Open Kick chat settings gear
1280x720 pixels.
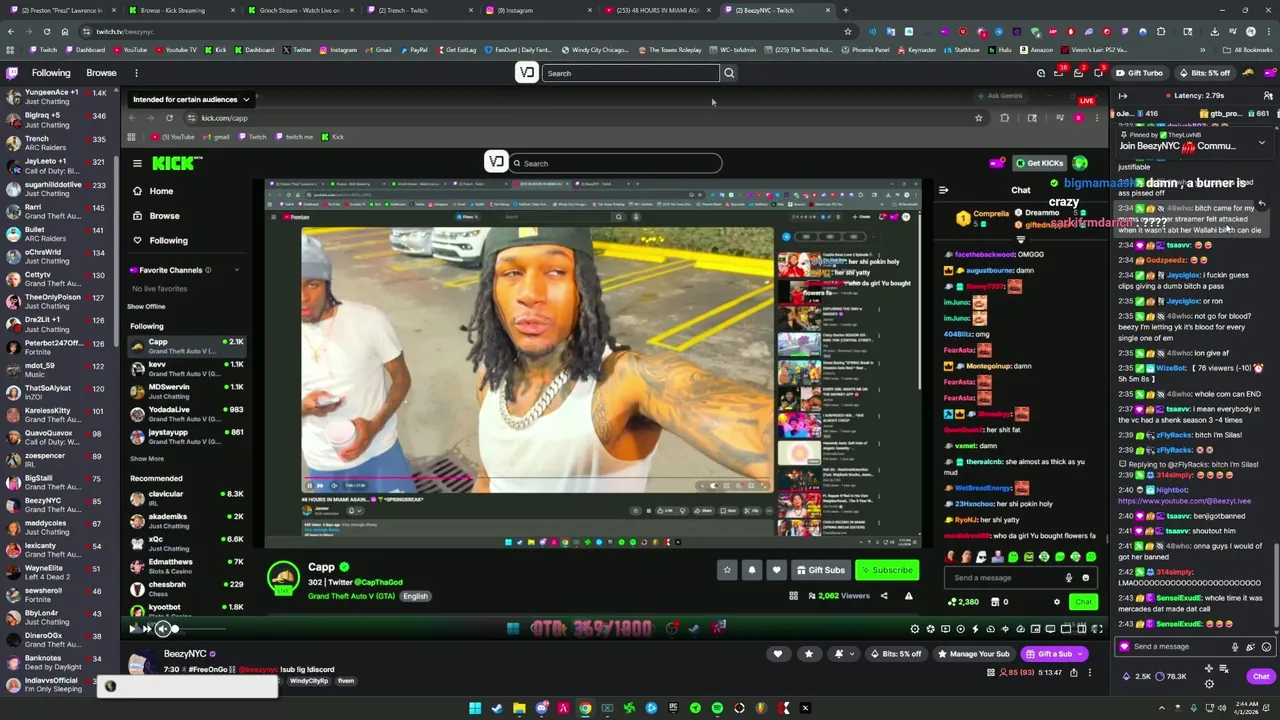click(1057, 602)
